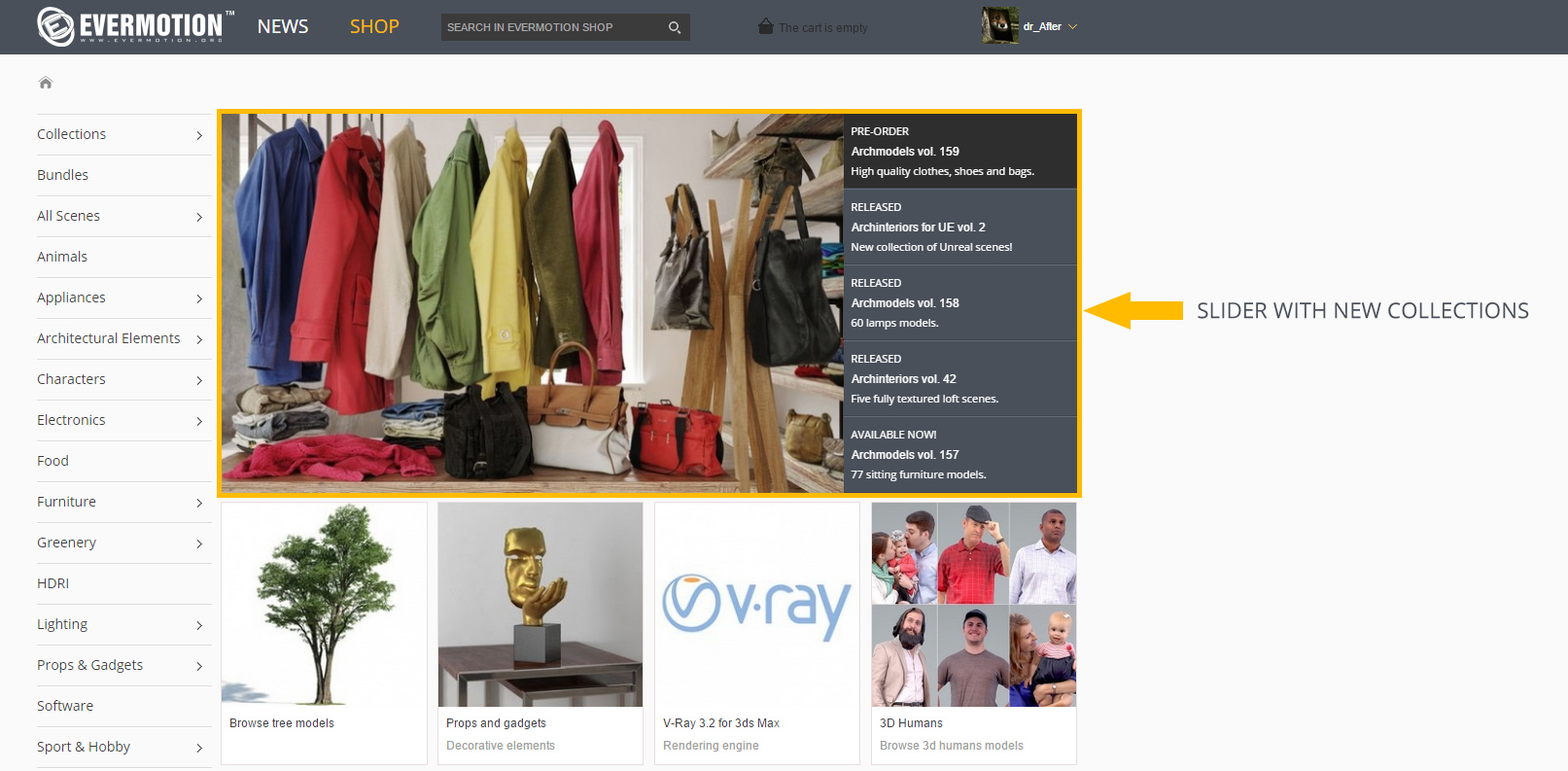Click 'Browse 3d humans models' subtitle
This screenshot has height=771, width=1568.
pos(952,746)
